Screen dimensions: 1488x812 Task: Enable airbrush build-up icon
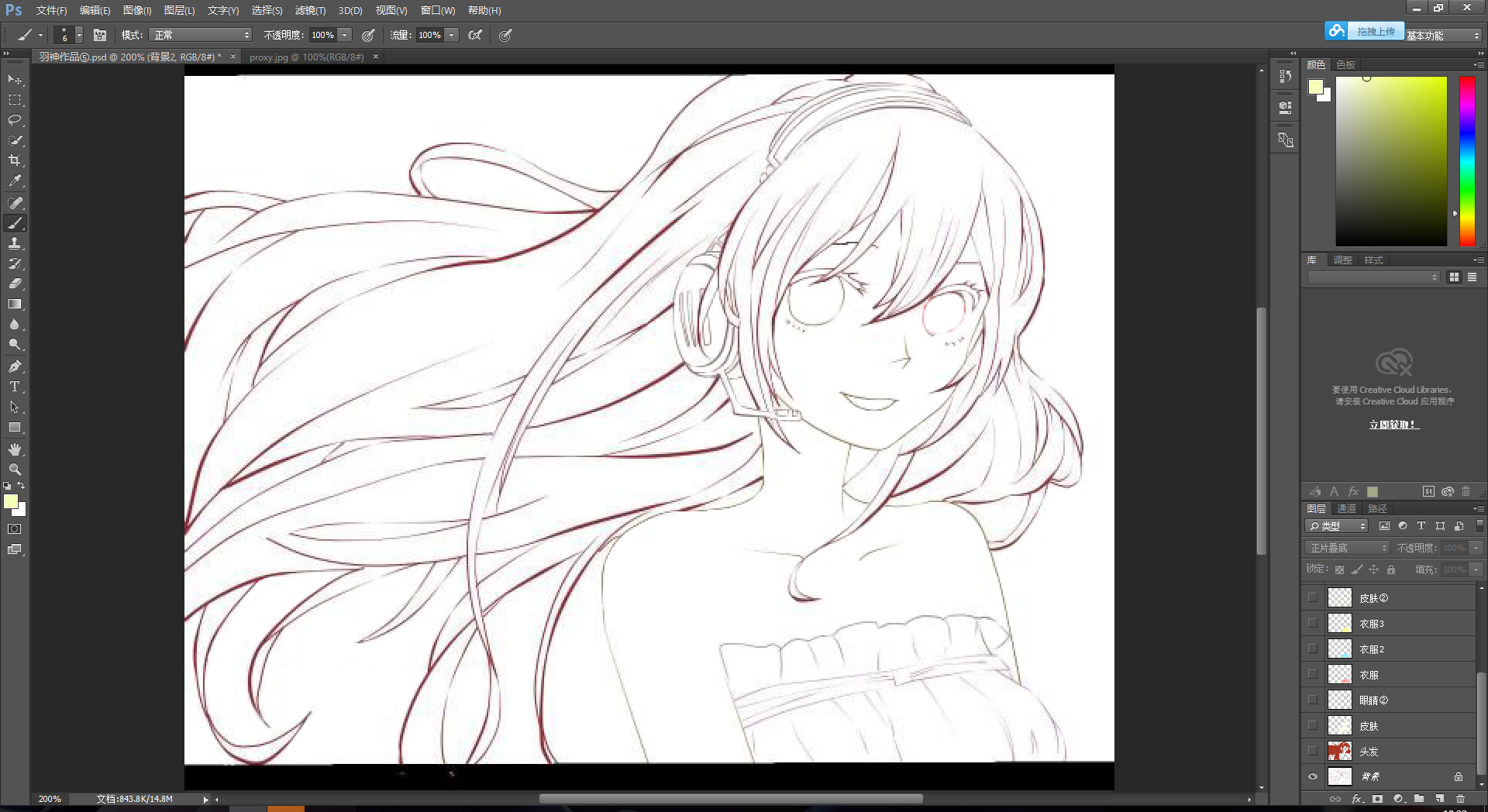[475, 35]
